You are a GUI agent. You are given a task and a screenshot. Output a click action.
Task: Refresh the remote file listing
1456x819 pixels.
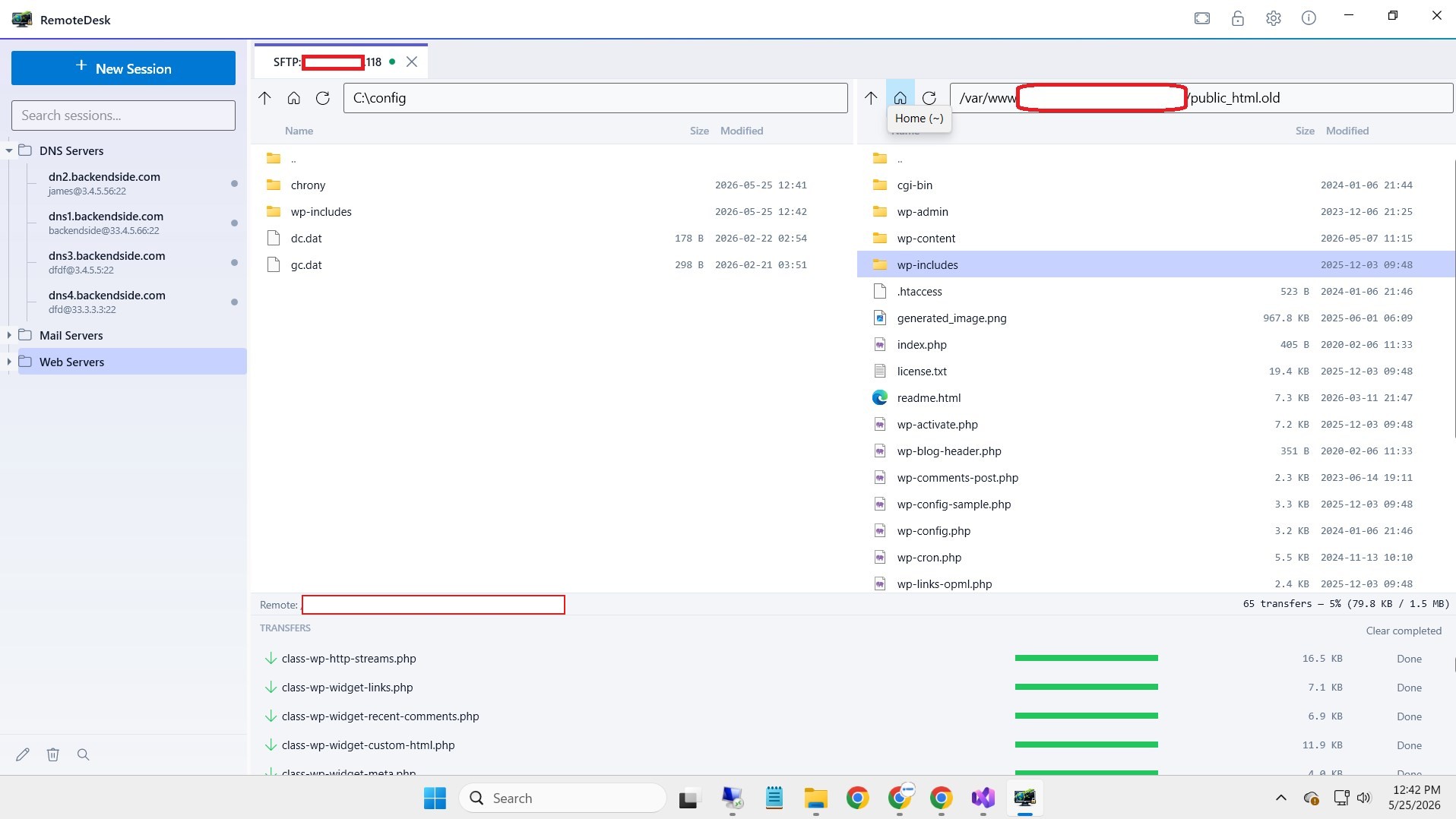pyautogui.click(x=929, y=98)
